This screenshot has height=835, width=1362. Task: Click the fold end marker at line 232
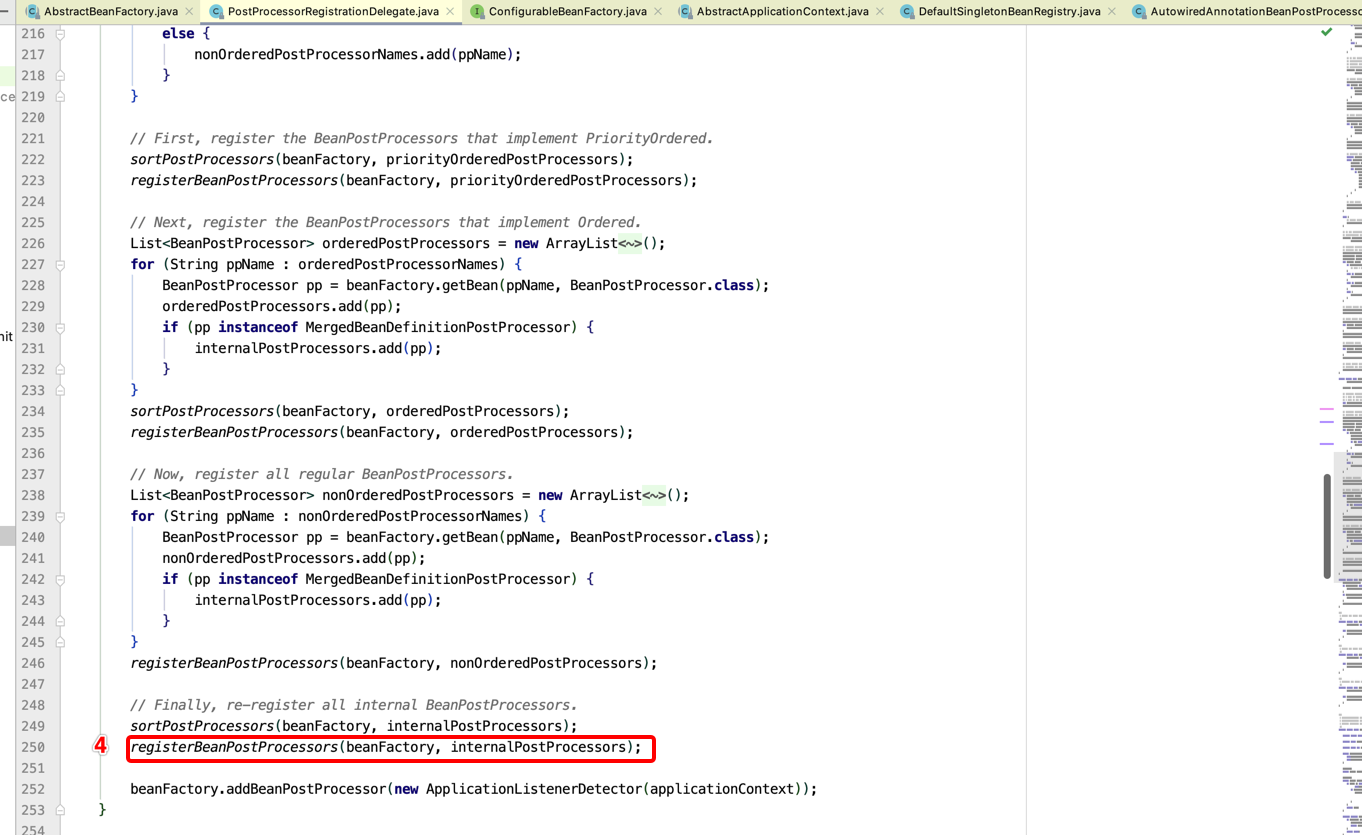60,369
